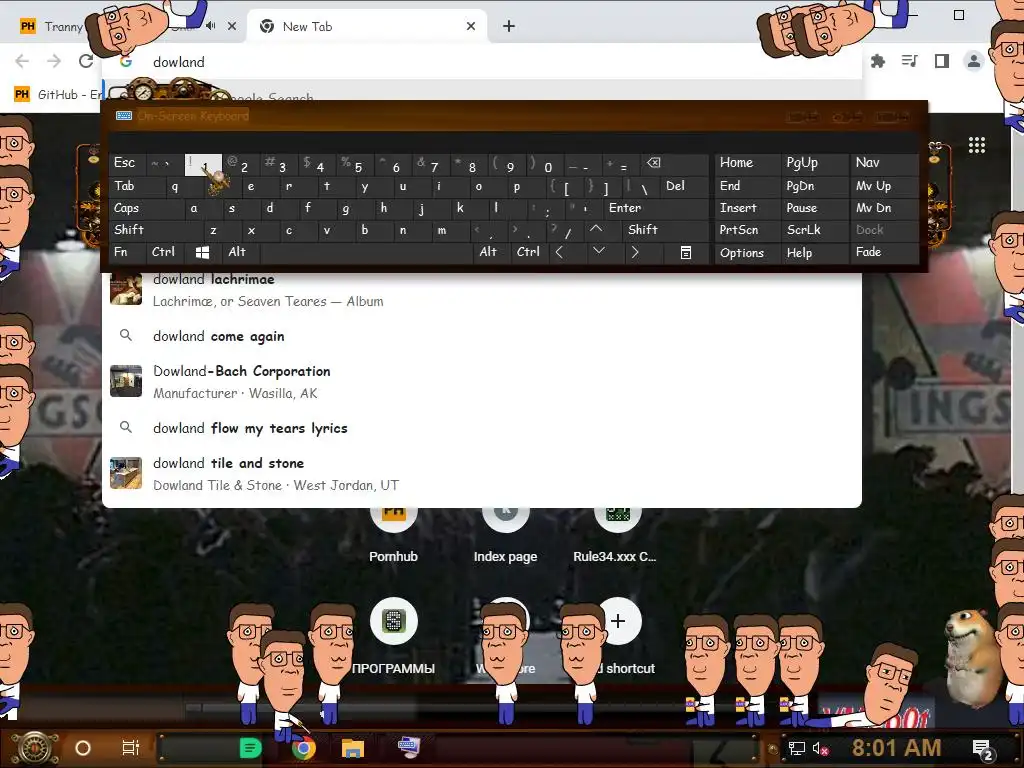Open the Start menu steampunk button

pos(34,748)
